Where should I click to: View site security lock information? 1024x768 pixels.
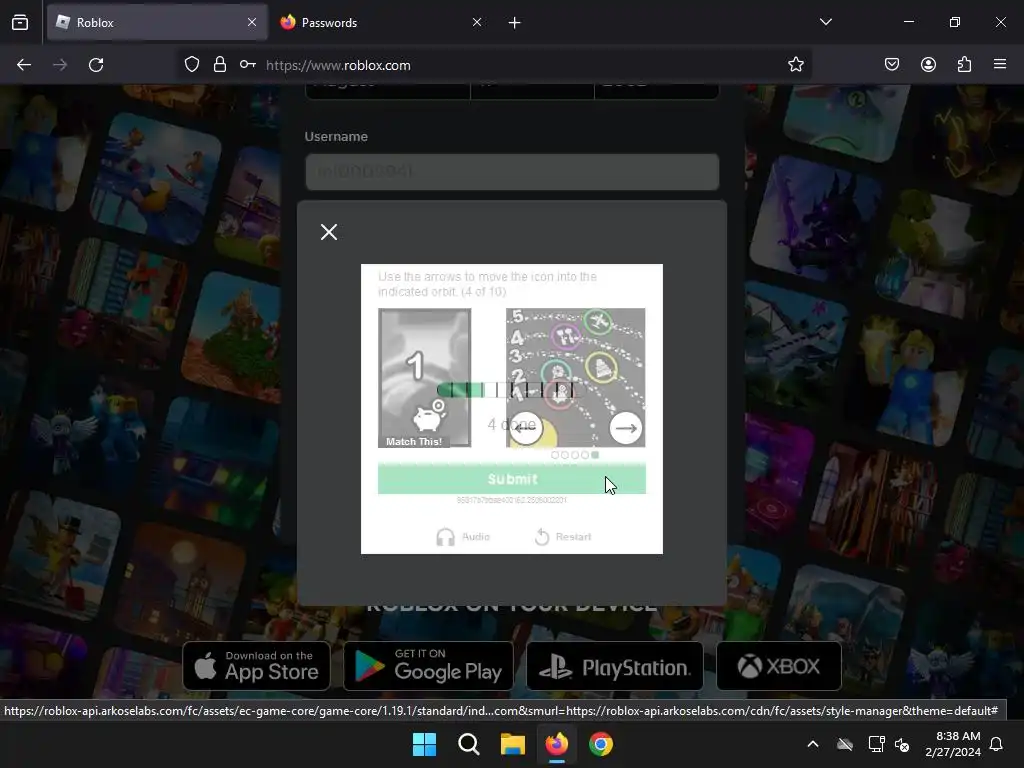[x=220, y=65]
